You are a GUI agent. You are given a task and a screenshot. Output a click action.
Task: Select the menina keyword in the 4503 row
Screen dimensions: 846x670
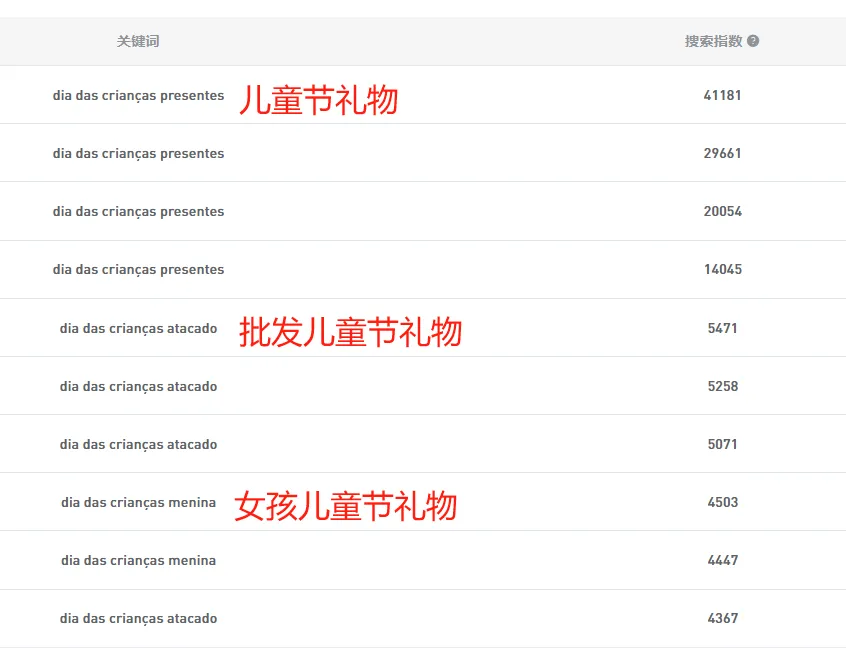[138, 502]
